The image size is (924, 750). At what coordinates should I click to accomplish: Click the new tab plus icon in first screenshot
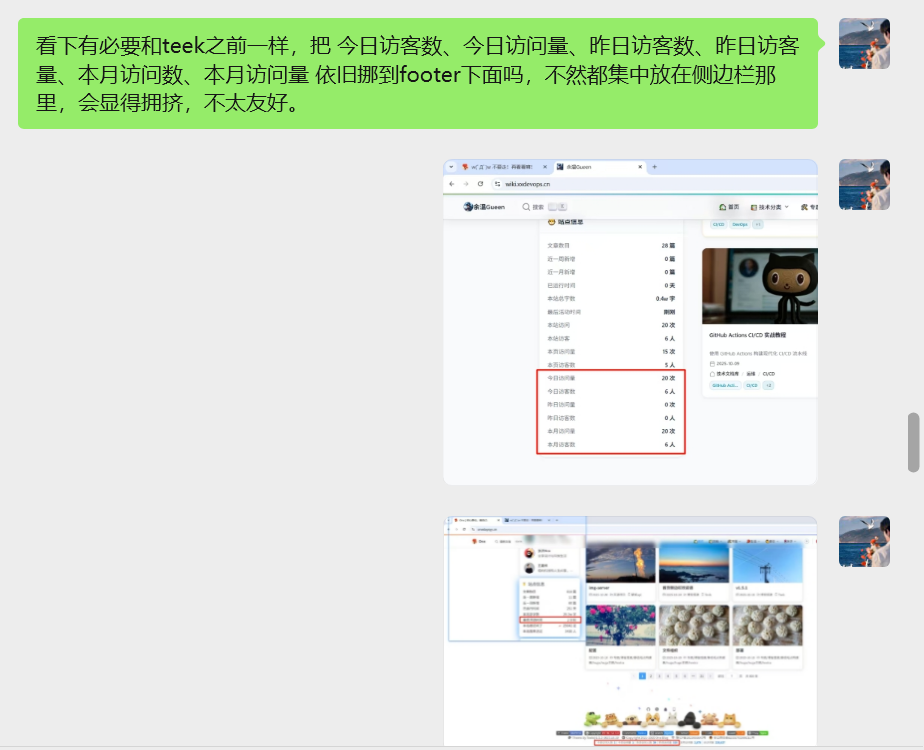pos(654,167)
